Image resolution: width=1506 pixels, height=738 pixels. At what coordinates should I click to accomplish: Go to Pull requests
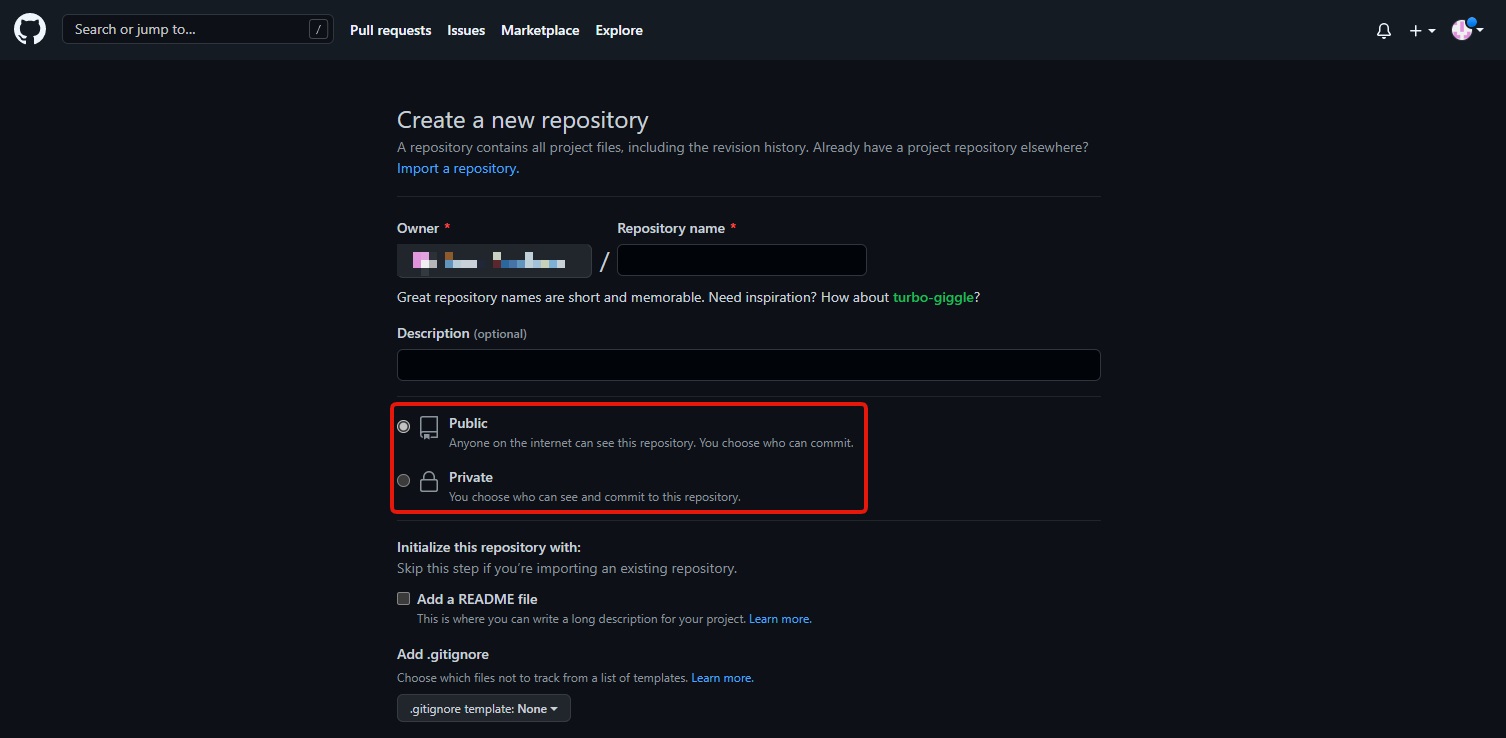pos(390,31)
